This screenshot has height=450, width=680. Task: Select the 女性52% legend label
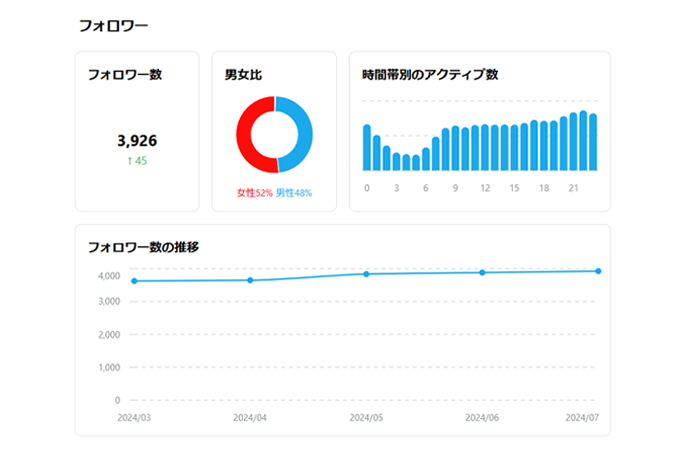click(x=254, y=192)
